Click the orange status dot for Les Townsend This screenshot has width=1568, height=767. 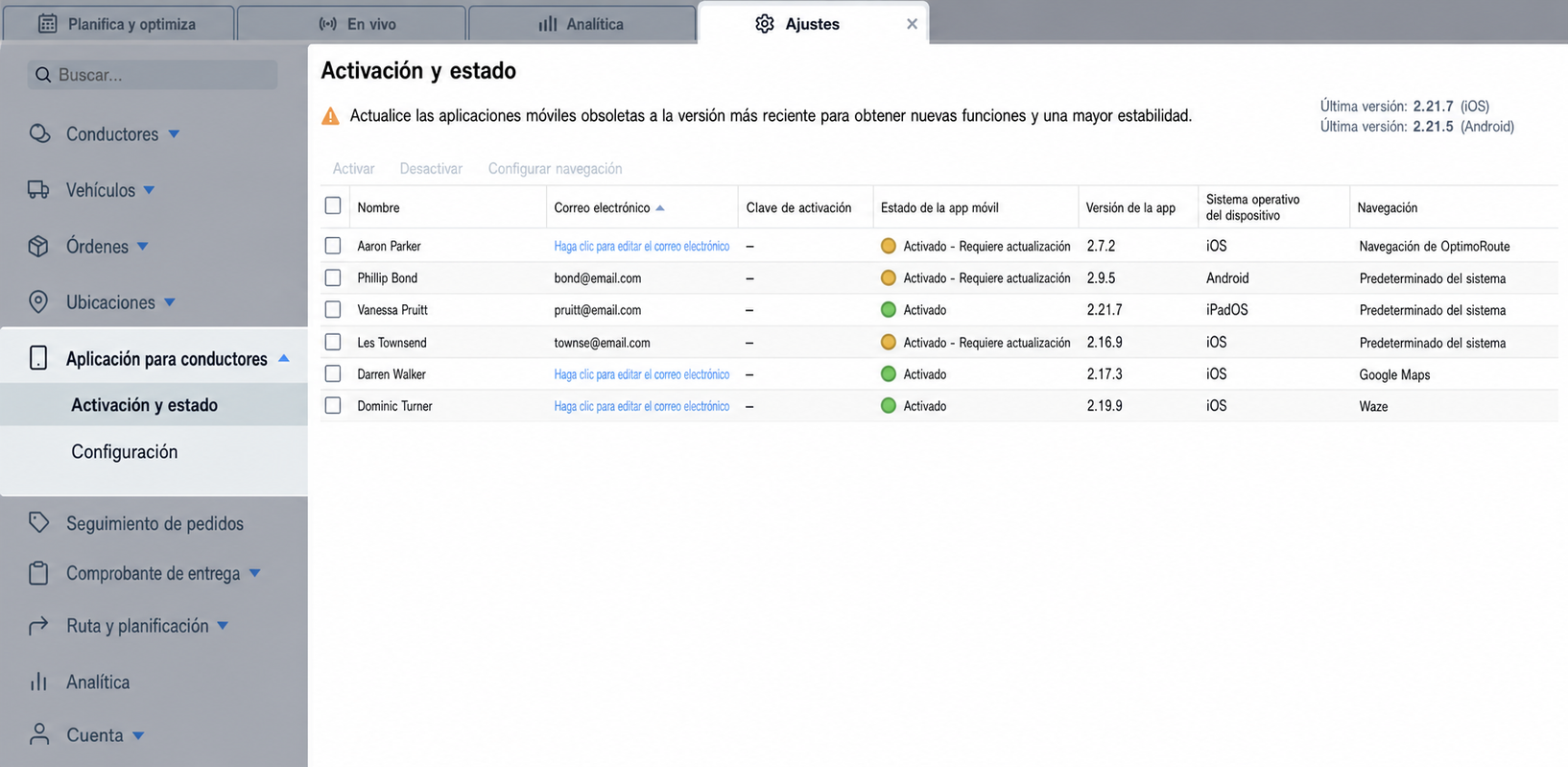(889, 342)
